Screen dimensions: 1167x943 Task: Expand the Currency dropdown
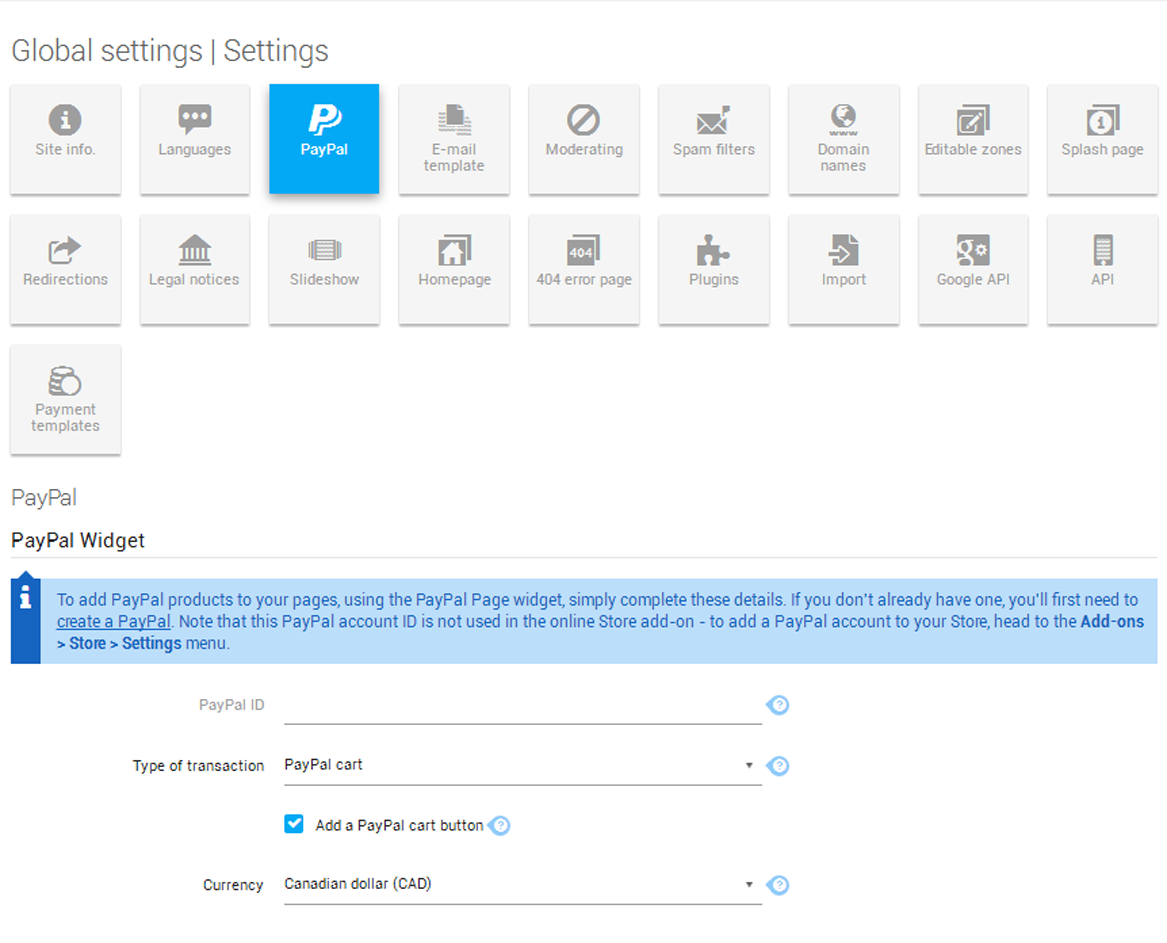click(522, 885)
